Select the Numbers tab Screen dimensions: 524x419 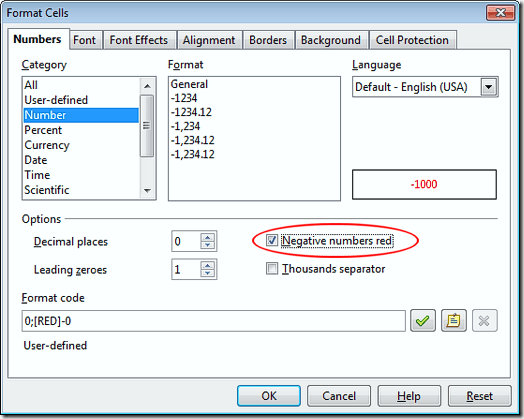coord(37,39)
